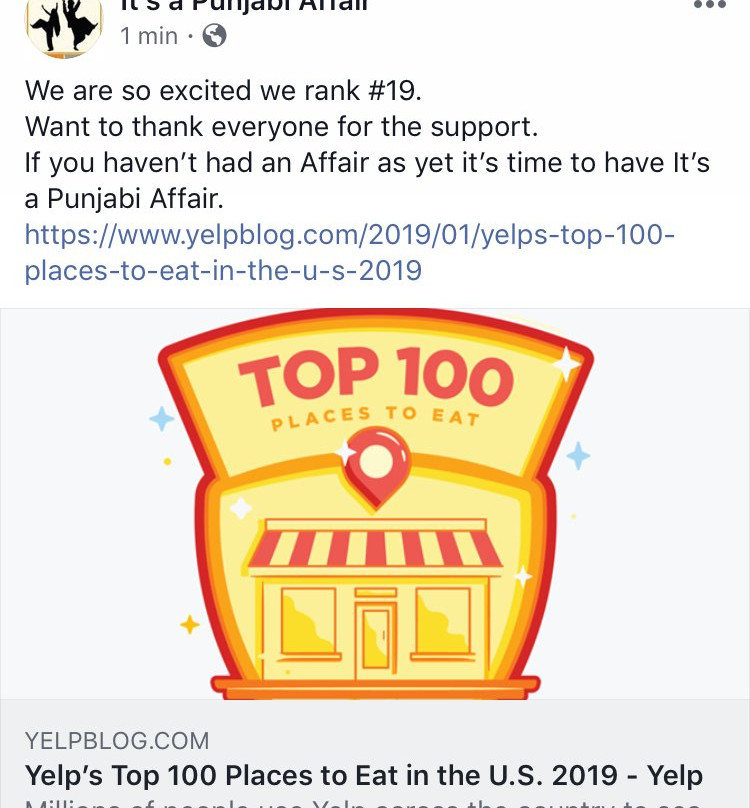This screenshot has height=808, width=750.
Task: Open the three-dot post options menu
Action: (710, 5)
